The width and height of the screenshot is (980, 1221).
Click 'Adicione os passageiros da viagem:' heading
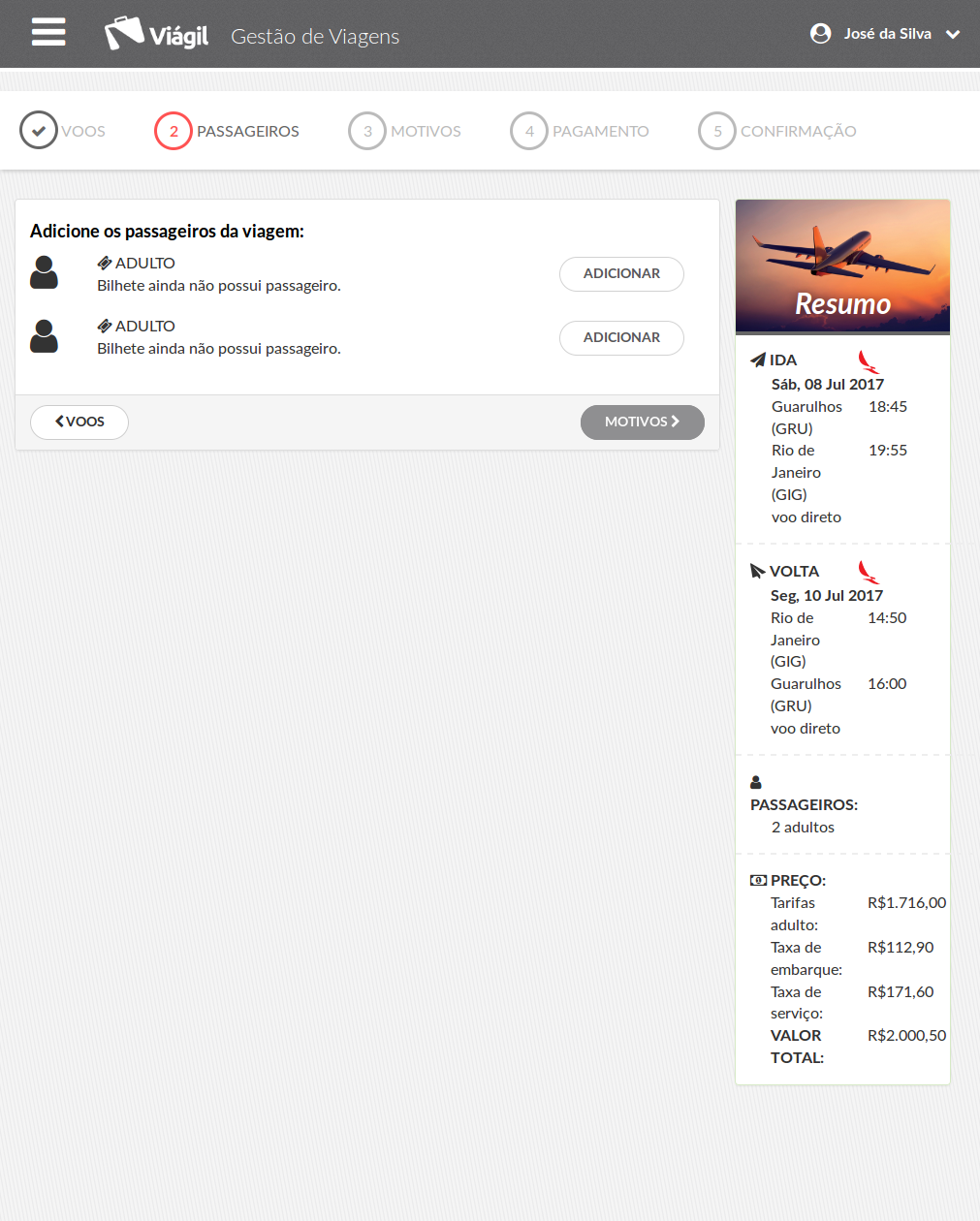pyautogui.click(x=167, y=231)
